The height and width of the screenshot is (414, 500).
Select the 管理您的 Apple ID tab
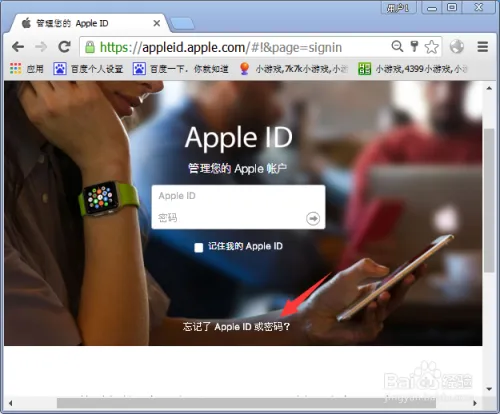pyautogui.click(x=87, y=23)
